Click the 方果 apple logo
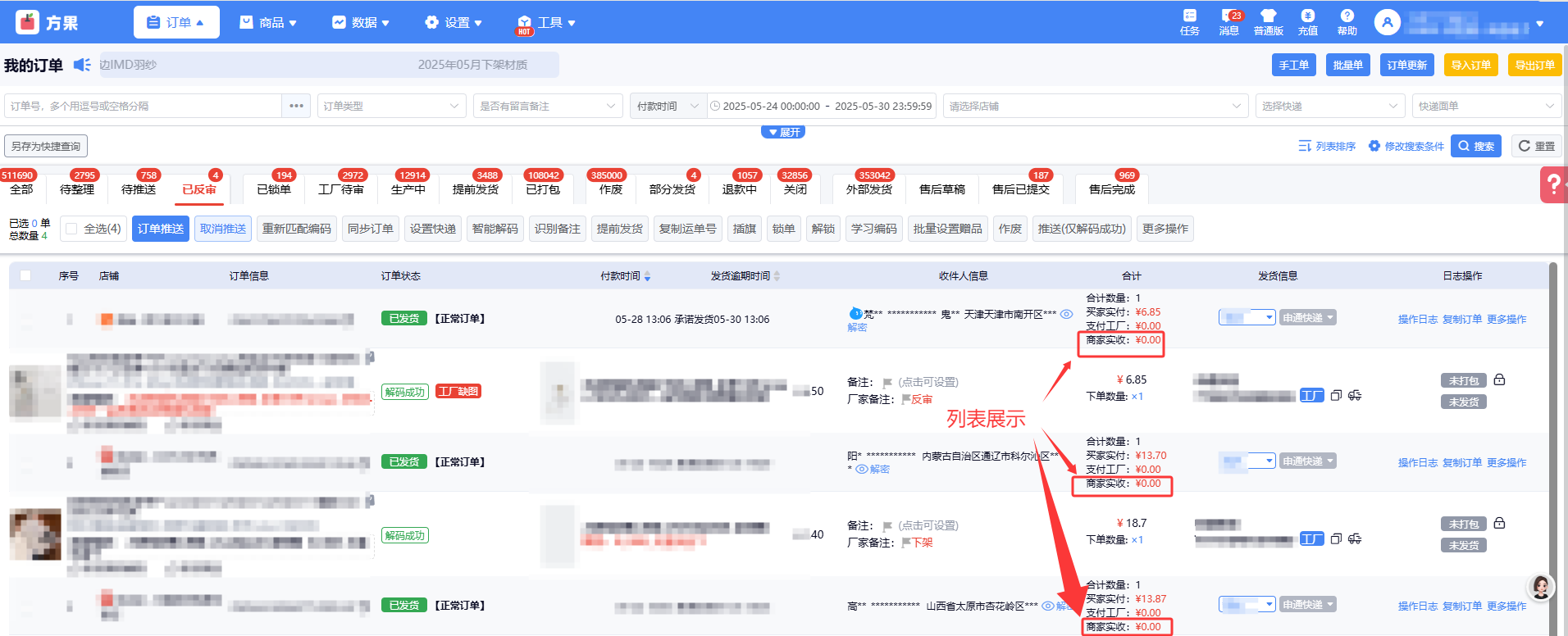This screenshot has height=636, width=1568. tap(27, 22)
